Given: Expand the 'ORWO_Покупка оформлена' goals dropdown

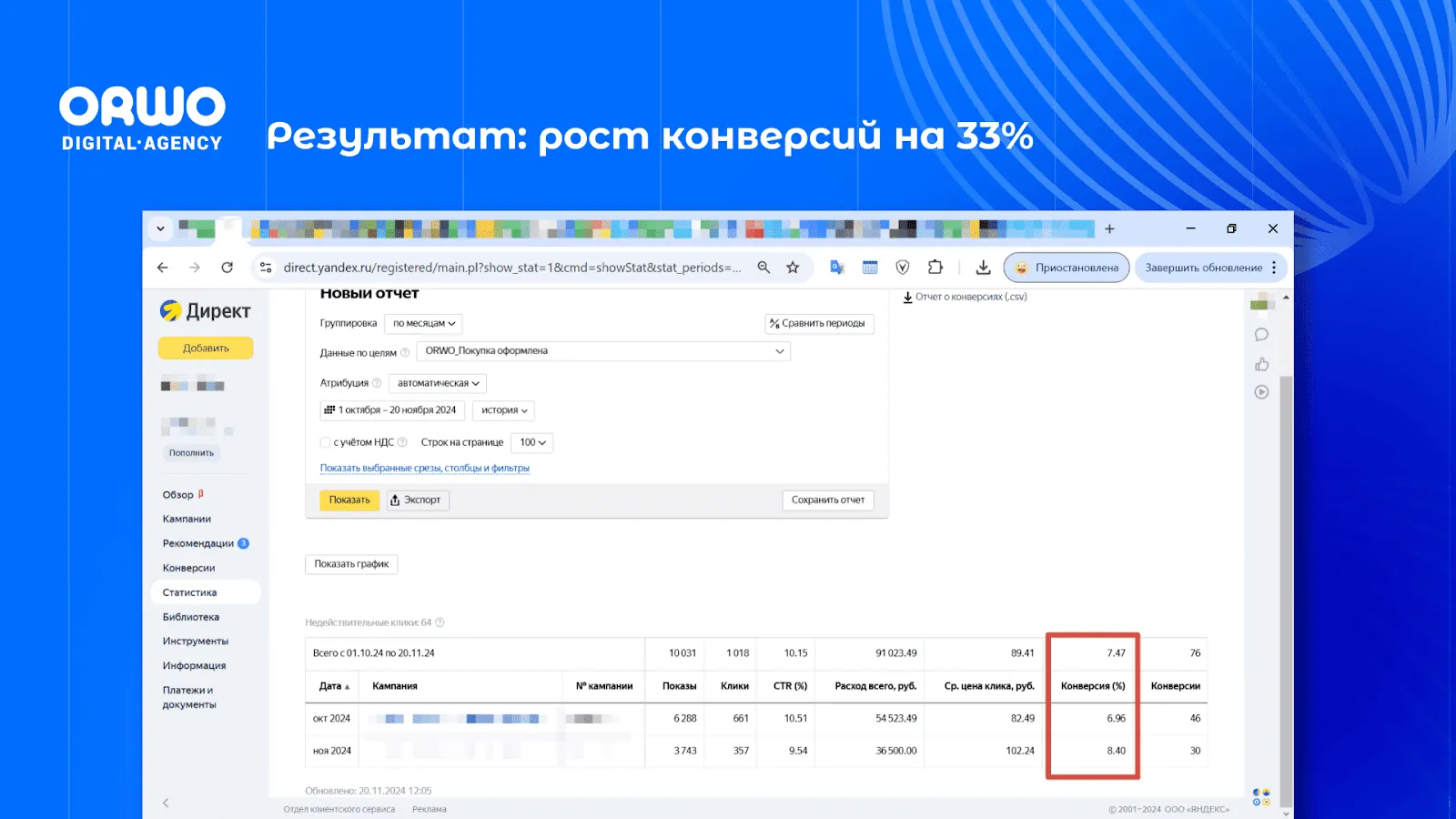Looking at the screenshot, I should (x=603, y=351).
